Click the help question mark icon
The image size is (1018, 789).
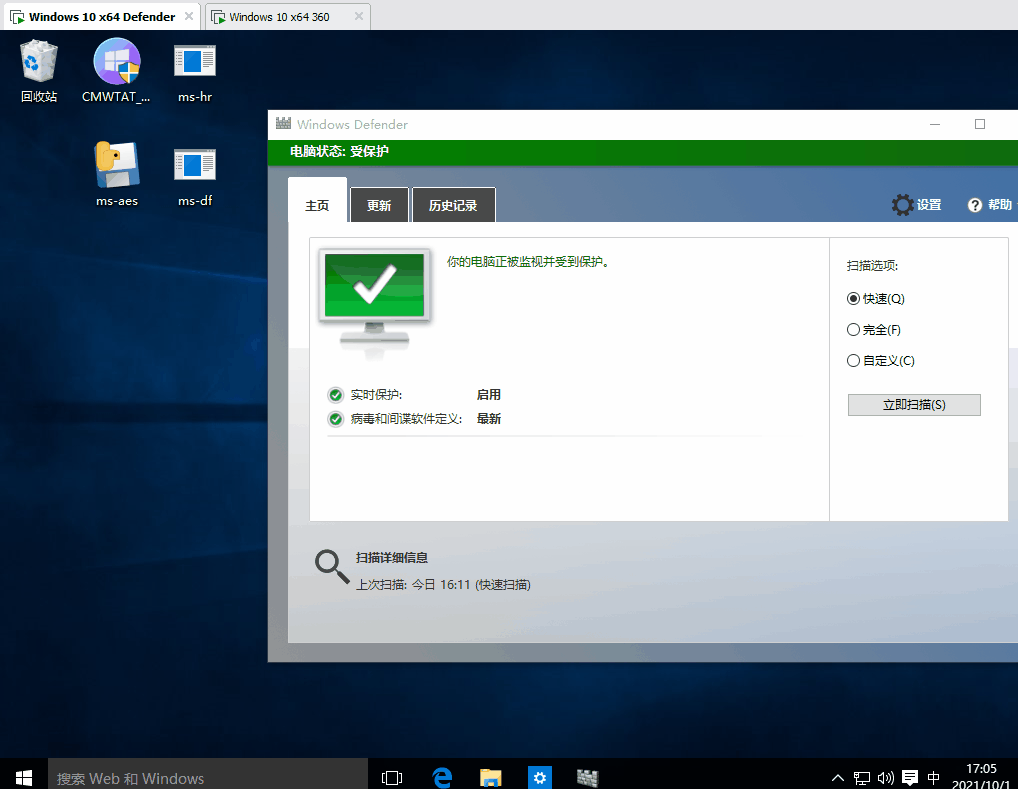975,205
